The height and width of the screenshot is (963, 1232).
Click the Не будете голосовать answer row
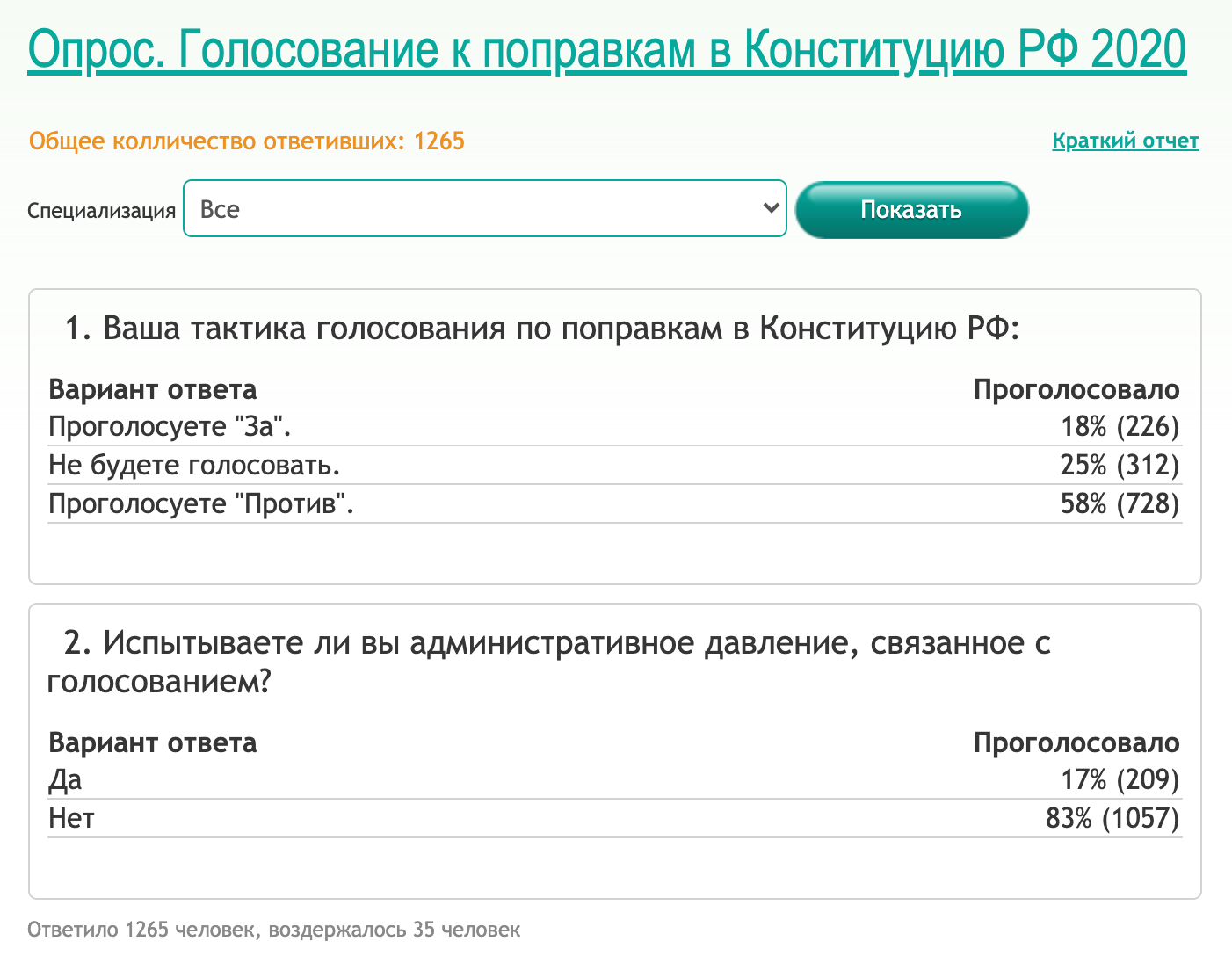click(615, 466)
